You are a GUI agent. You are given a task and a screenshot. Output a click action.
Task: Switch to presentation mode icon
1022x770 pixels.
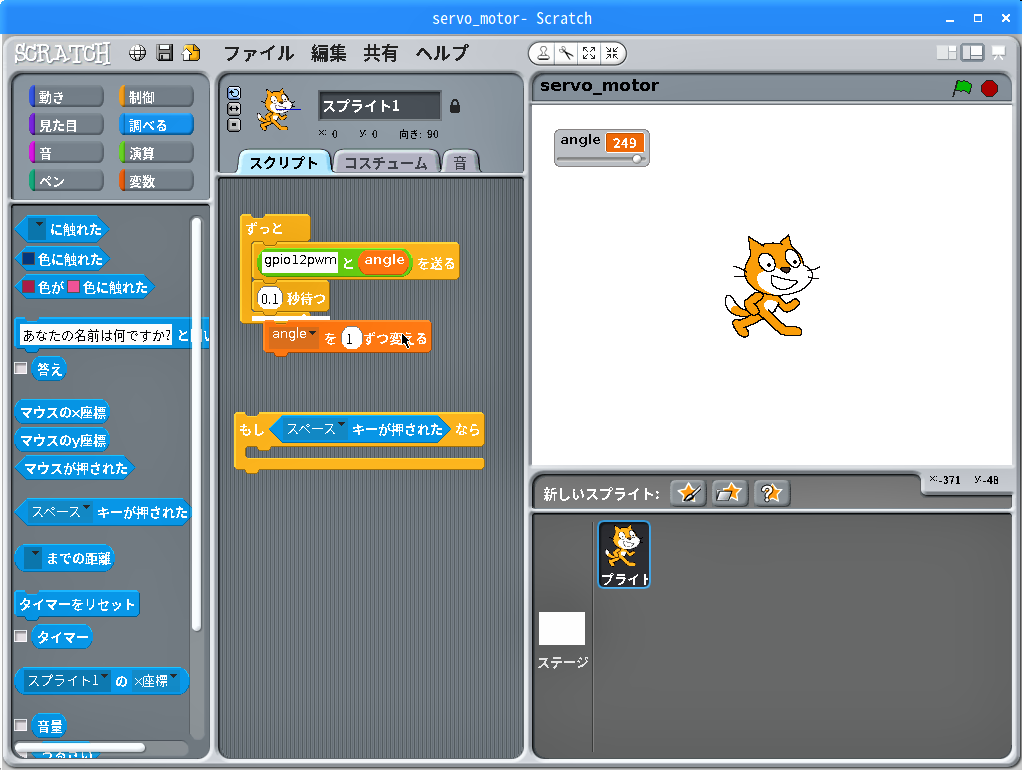point(998,53)
